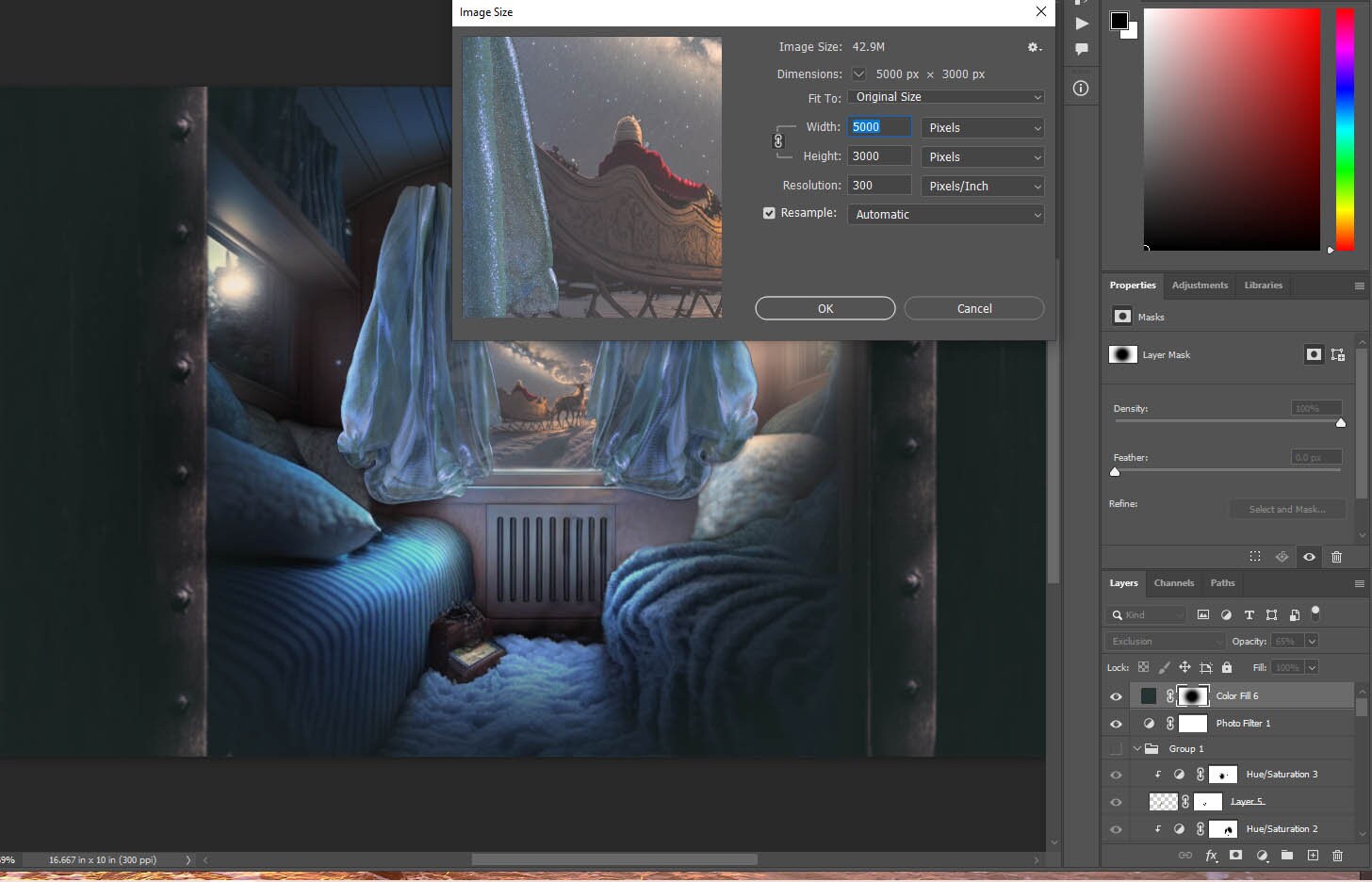Click the Height input field
1372x882 pixels.
(x=878, y=155)
